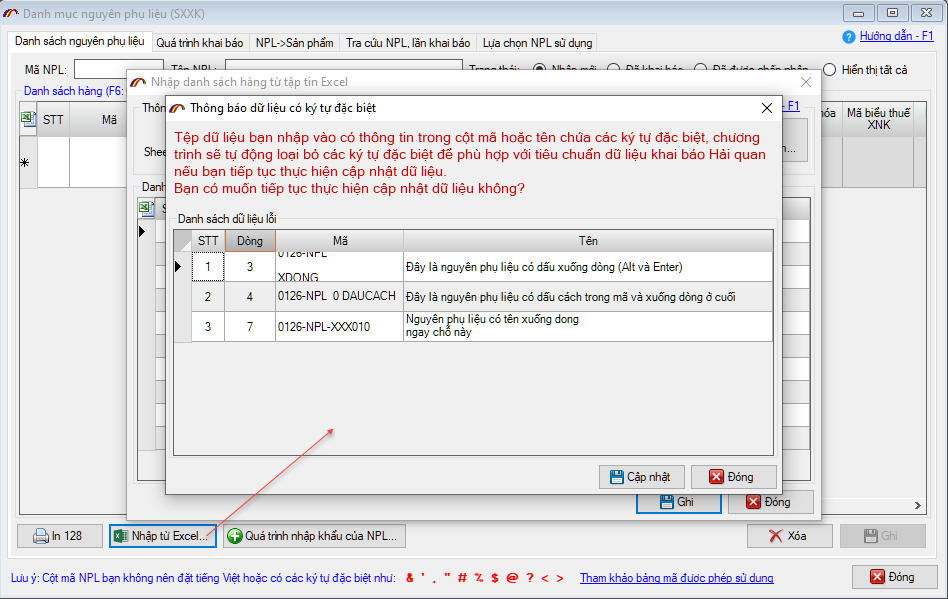Click the Xóa delete button
The height and width of the screenshot is (599, 948).
coord(789,536)
